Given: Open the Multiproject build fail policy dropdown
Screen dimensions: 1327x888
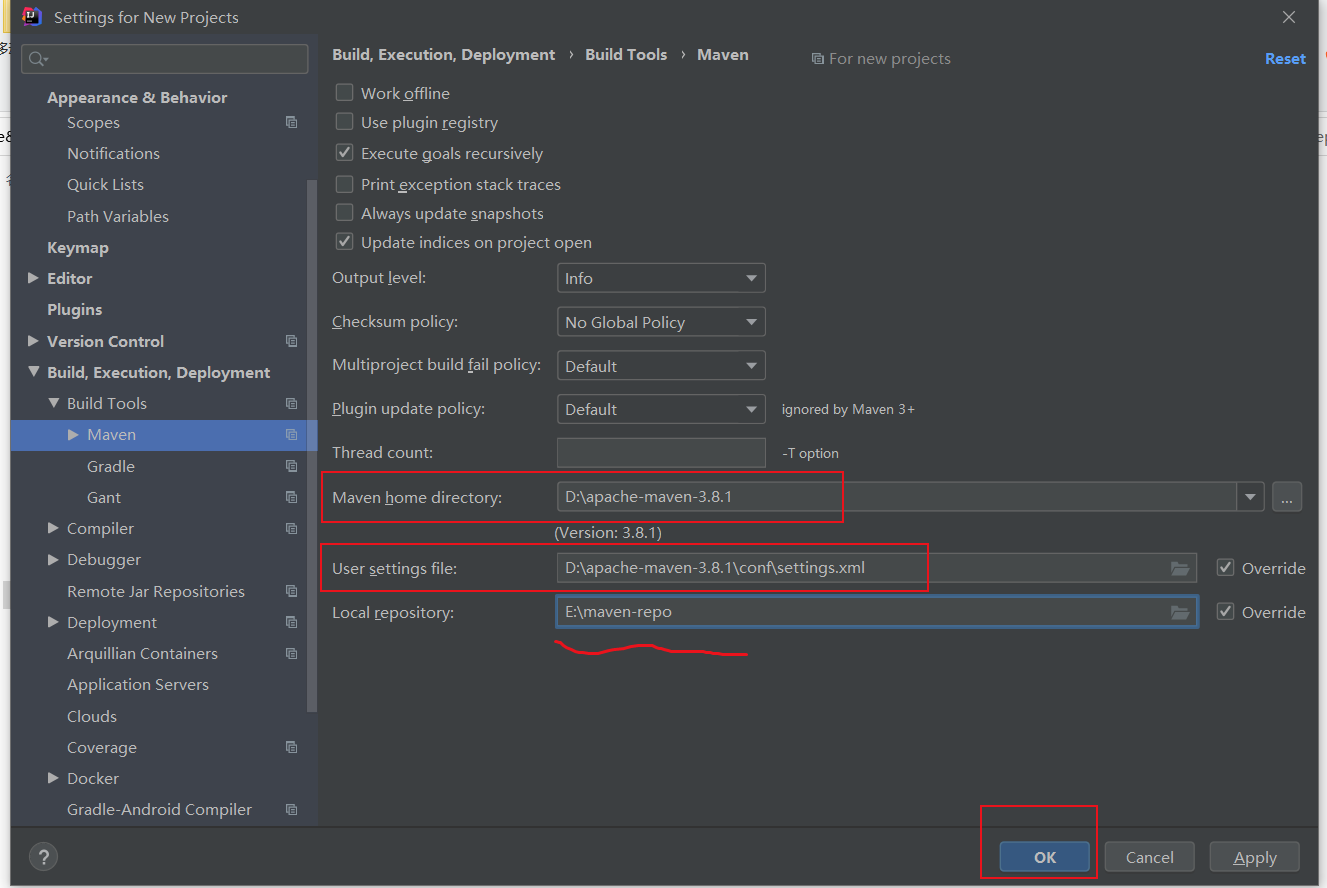Looking at the screenshot, I should (x=661, y=366).
